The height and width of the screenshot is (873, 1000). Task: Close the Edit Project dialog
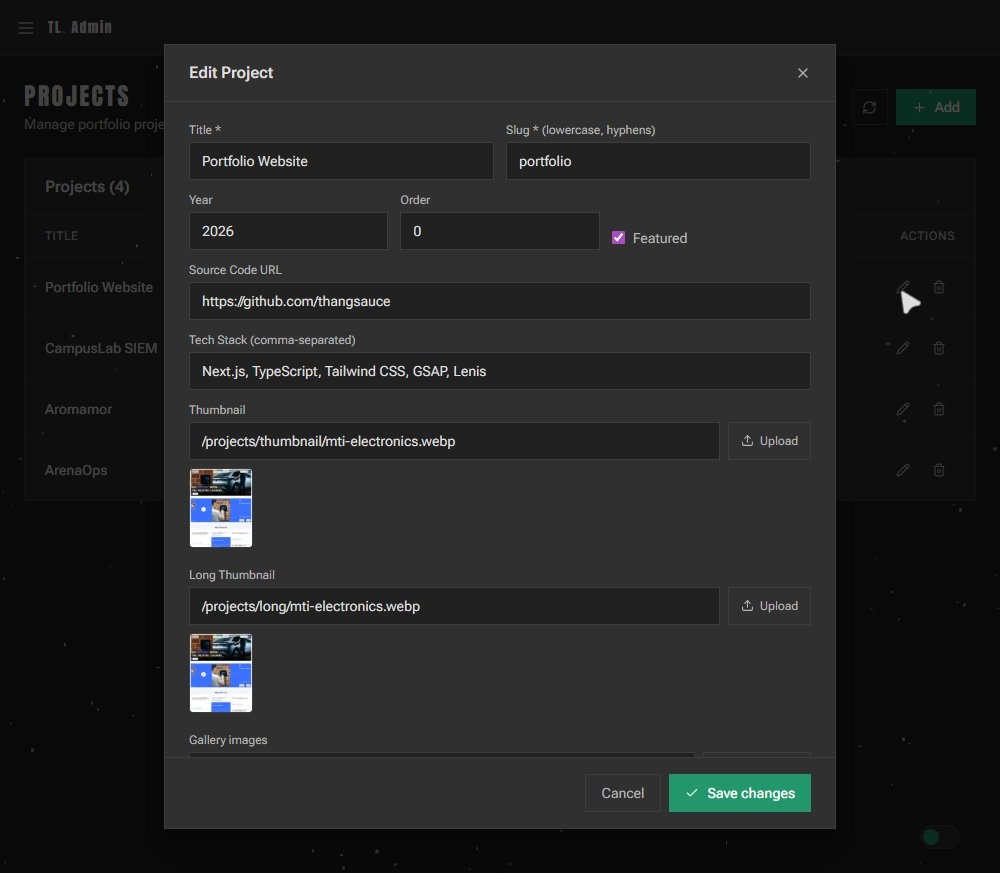tap(802, 73)
